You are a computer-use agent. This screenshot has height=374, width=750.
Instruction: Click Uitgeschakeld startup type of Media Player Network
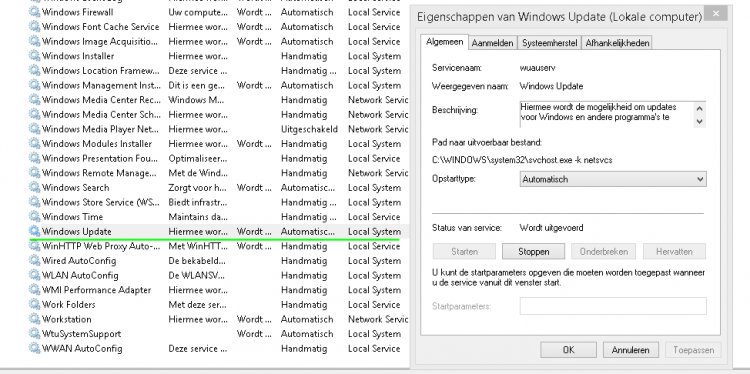pyautogui.click(x=309, y=129)
